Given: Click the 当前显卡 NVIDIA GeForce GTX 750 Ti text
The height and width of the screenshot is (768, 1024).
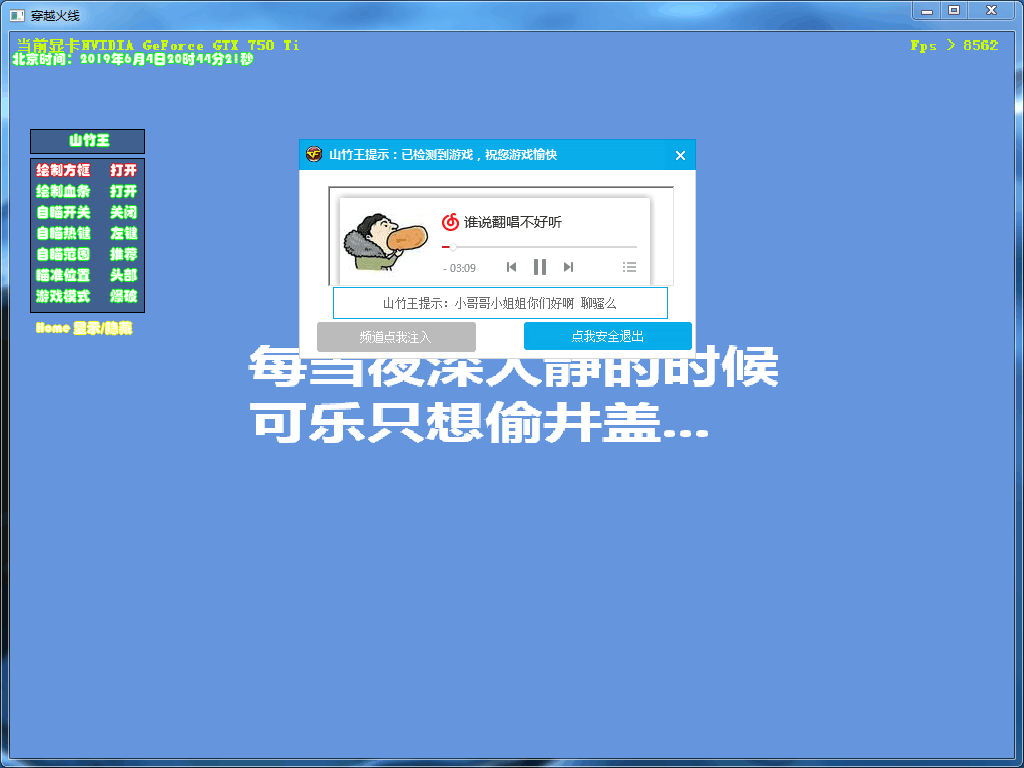Looking at the screenshot, I should (157, 45).
